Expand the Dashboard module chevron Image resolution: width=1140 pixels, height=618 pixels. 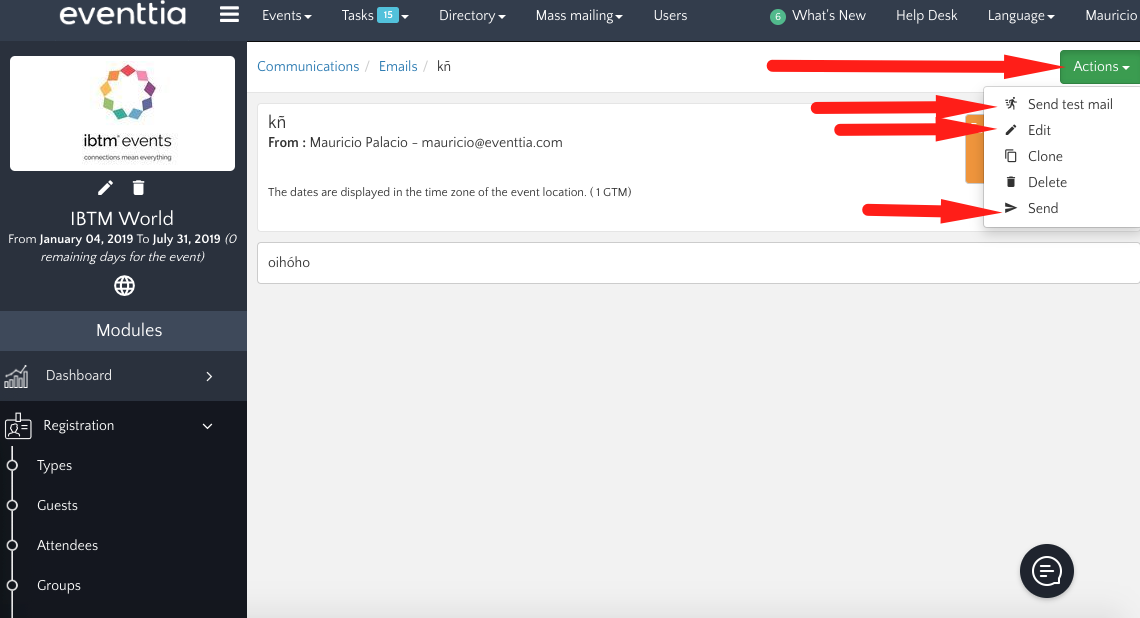click(x=209, y=376)
